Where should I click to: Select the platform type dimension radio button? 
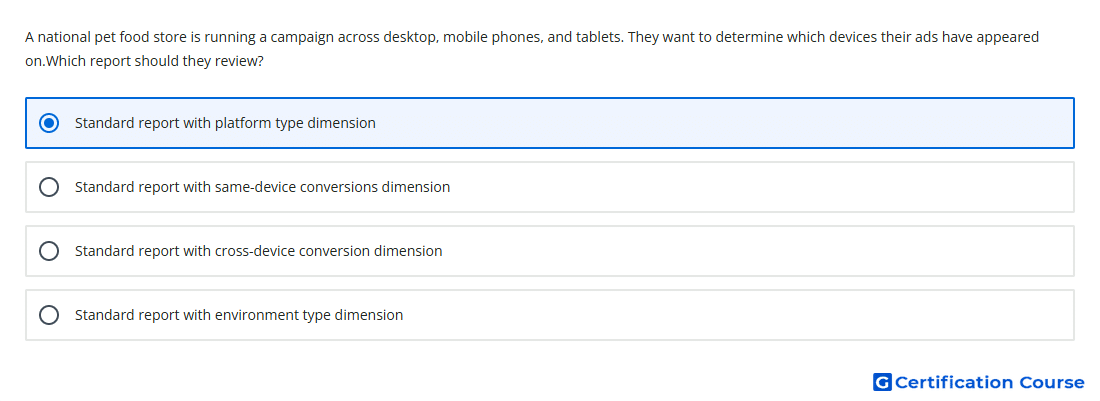coord(49,123)
